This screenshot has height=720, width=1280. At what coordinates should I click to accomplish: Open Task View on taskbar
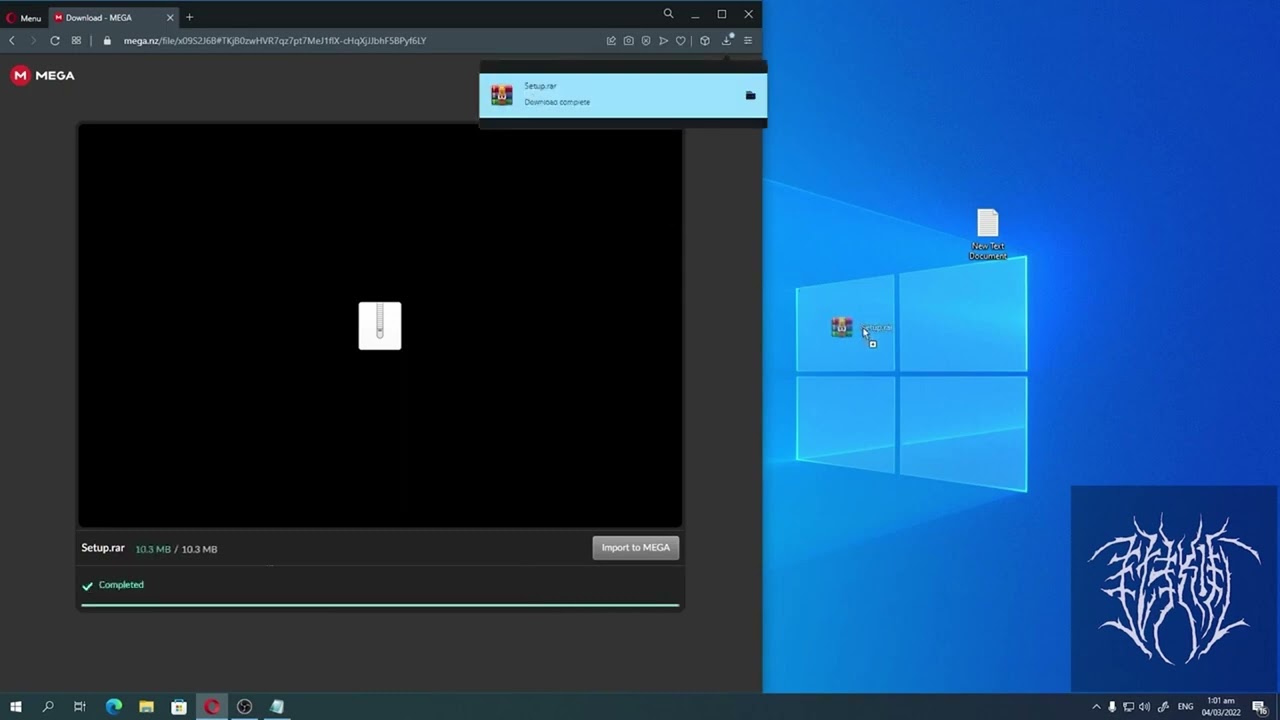coord(80,707)
